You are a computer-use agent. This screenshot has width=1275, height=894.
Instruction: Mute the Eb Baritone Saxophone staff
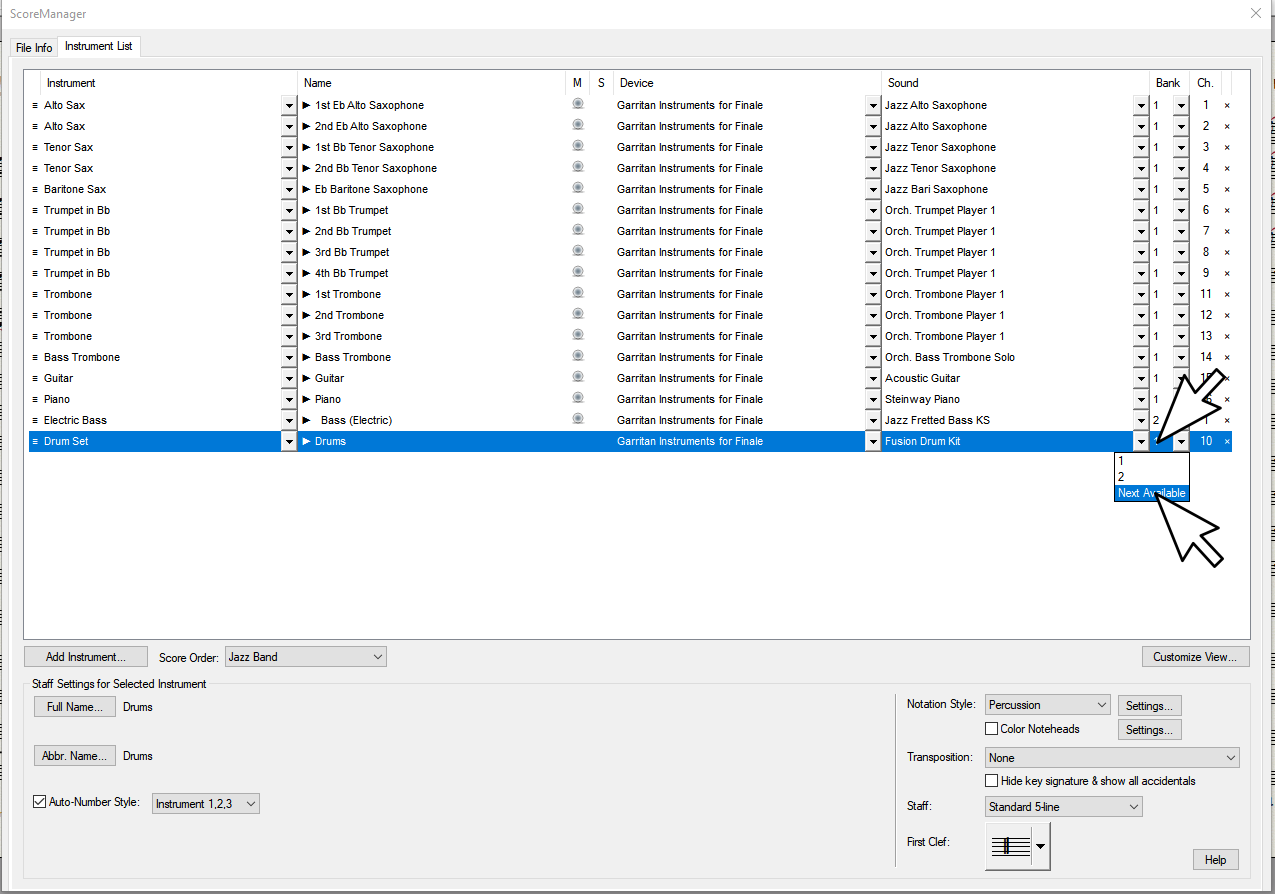pyautogui.click(x=577, y=189)
